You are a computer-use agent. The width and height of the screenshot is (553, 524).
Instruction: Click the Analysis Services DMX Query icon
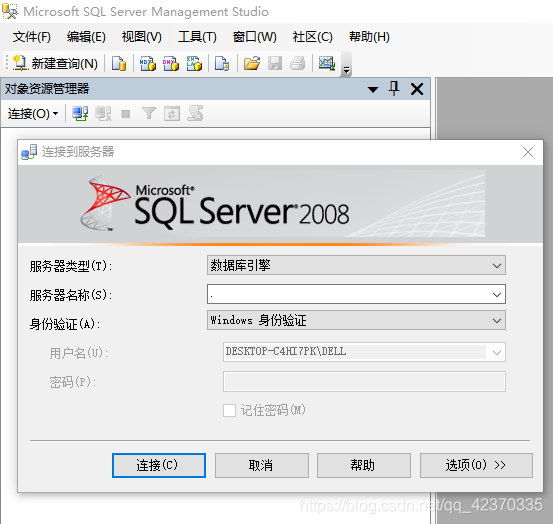(171, 64)
